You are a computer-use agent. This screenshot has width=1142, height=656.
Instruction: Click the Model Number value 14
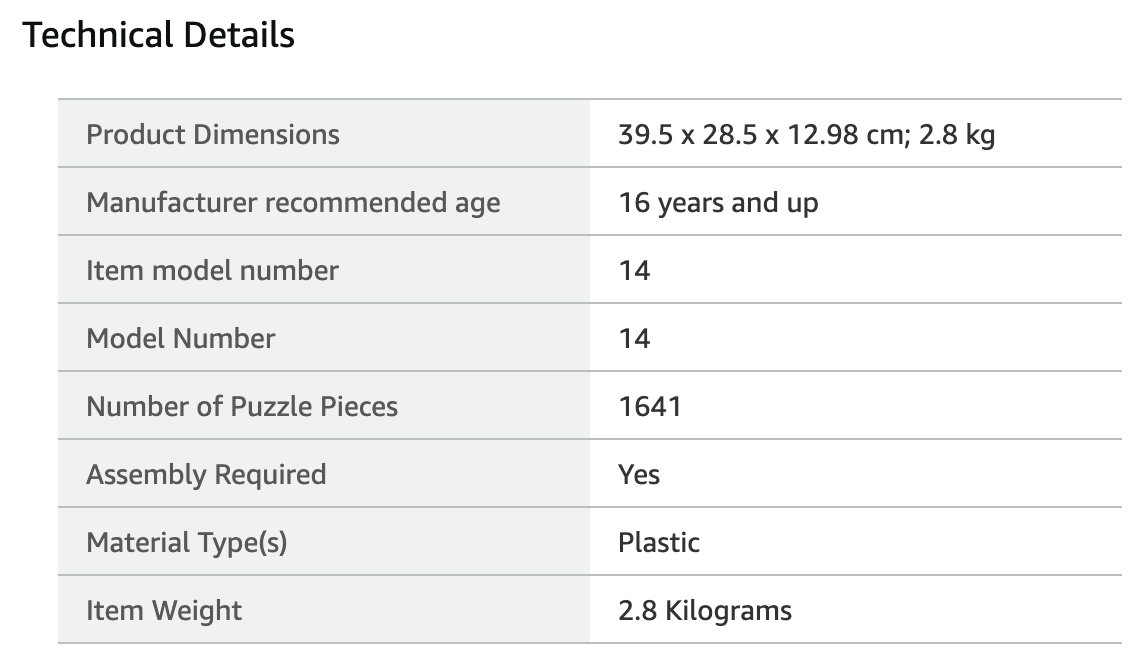click(634, 339)
